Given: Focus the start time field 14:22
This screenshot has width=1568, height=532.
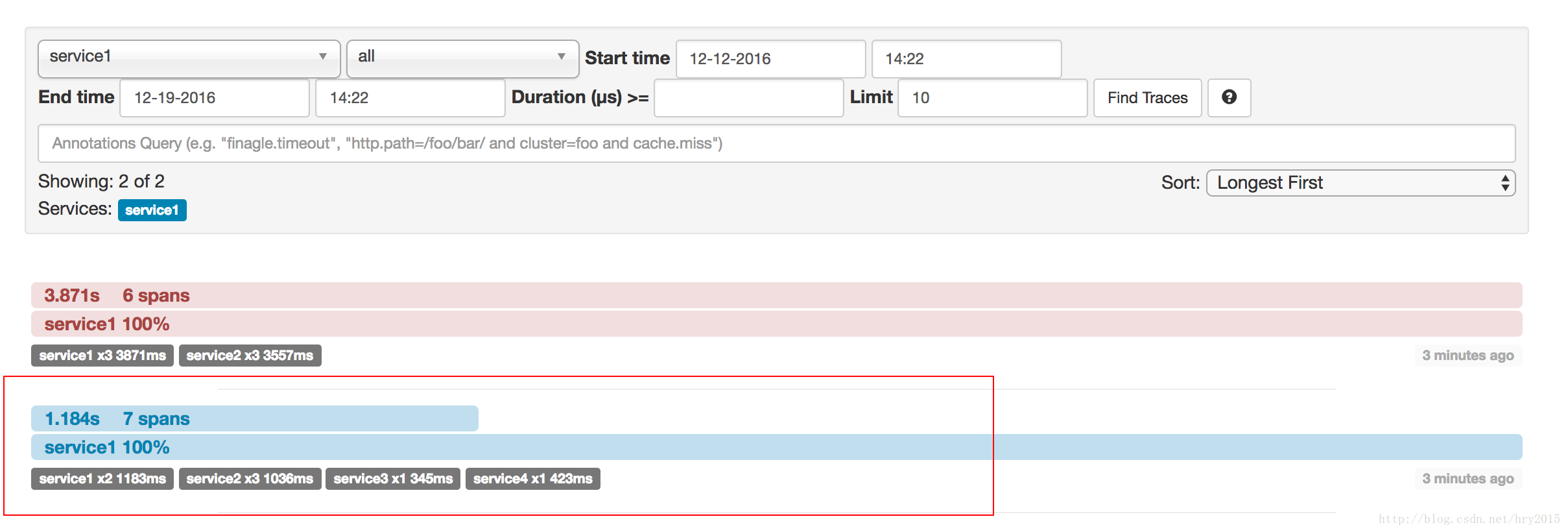Looking at the screenshot, I should [966, 59].
